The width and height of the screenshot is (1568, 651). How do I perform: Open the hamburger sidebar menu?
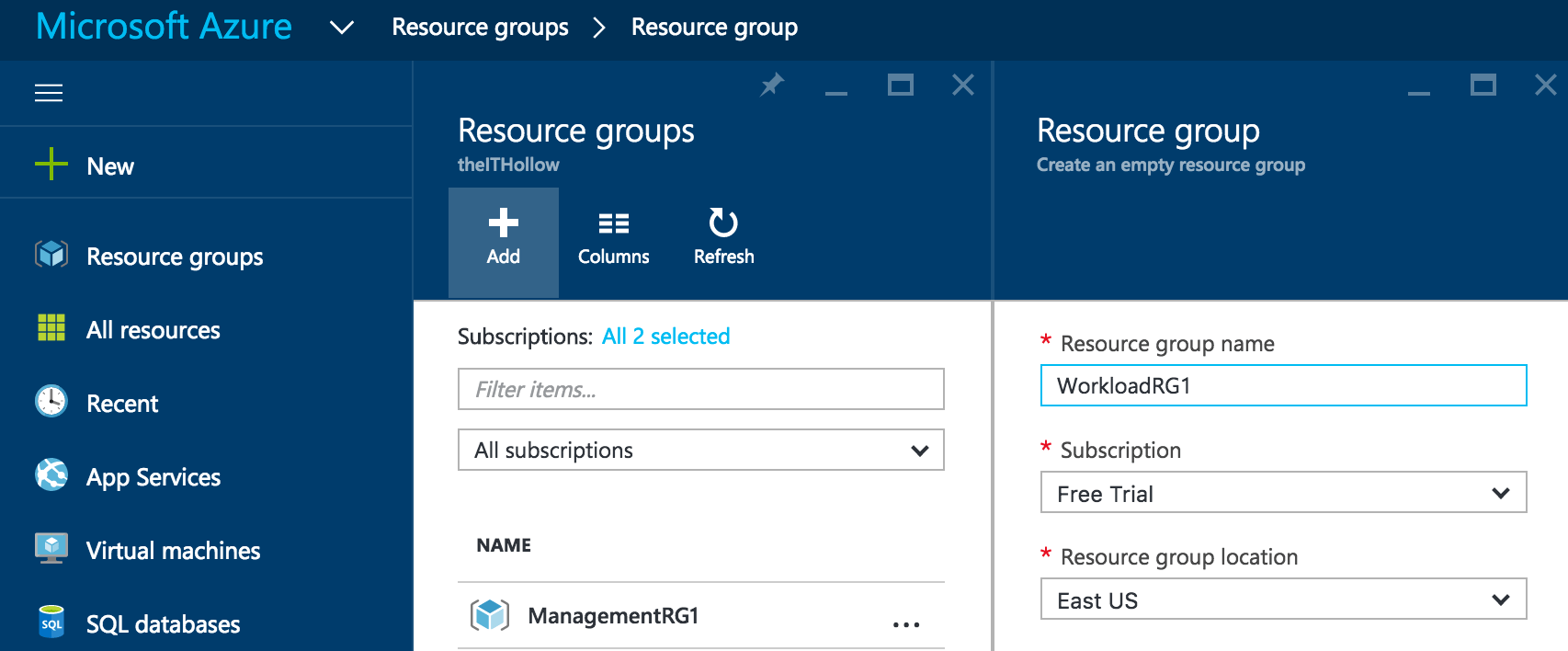pos(49,93)
